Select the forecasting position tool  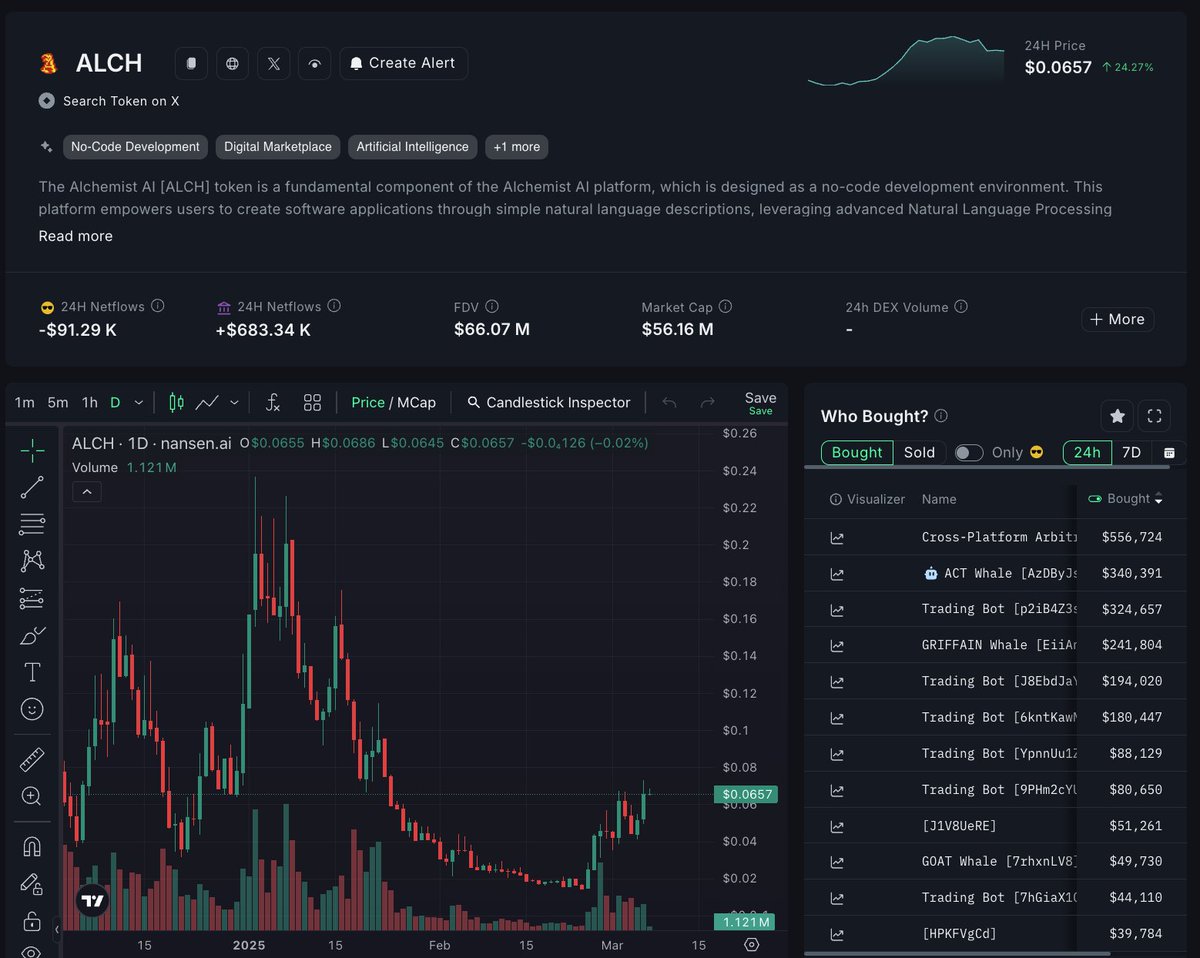32,598
